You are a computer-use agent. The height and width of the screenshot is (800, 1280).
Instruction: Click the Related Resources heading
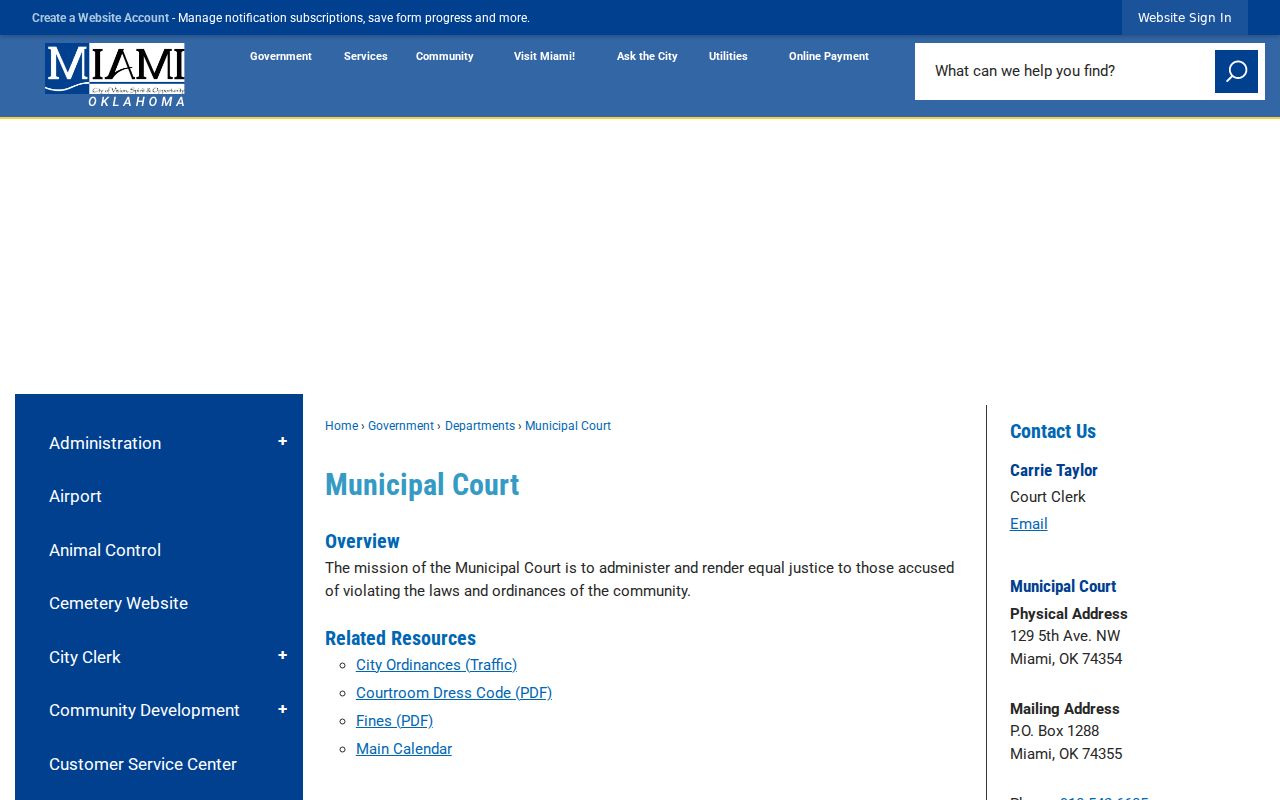tap(400, 638)
